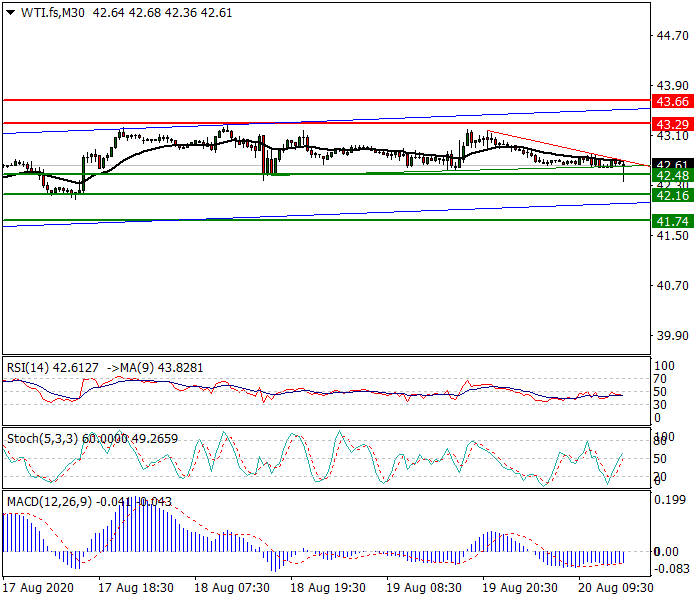Click the -0.083 MACD scale value
Viewport: 700px width, 600px height.
(670, 569)
